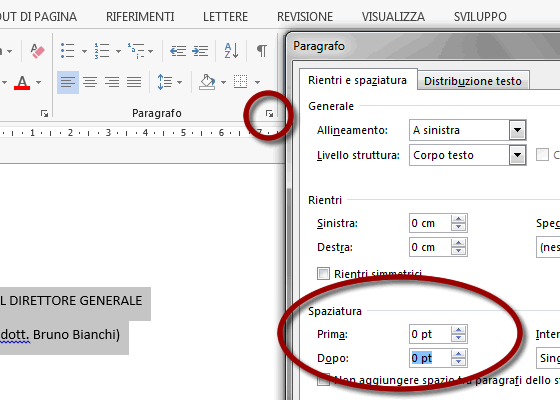Open Font group dialog launcher
Image resolution: width=560 pixels, height=400 pixels.
(x=44, y=114)
